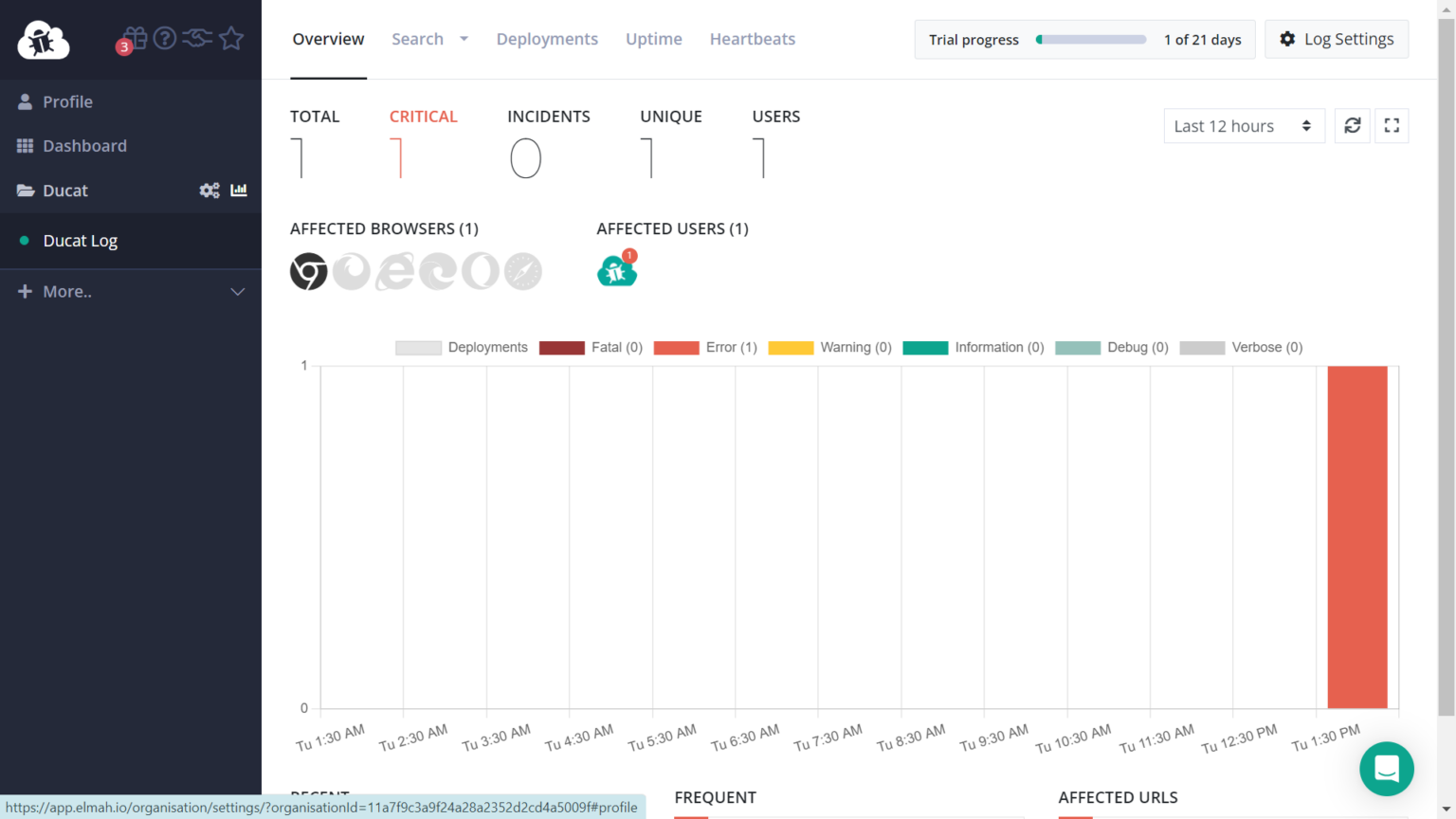Enter fullscreen with the expand icon
Viewport: 1456px width, 819px height.
tap(1392, 125)
